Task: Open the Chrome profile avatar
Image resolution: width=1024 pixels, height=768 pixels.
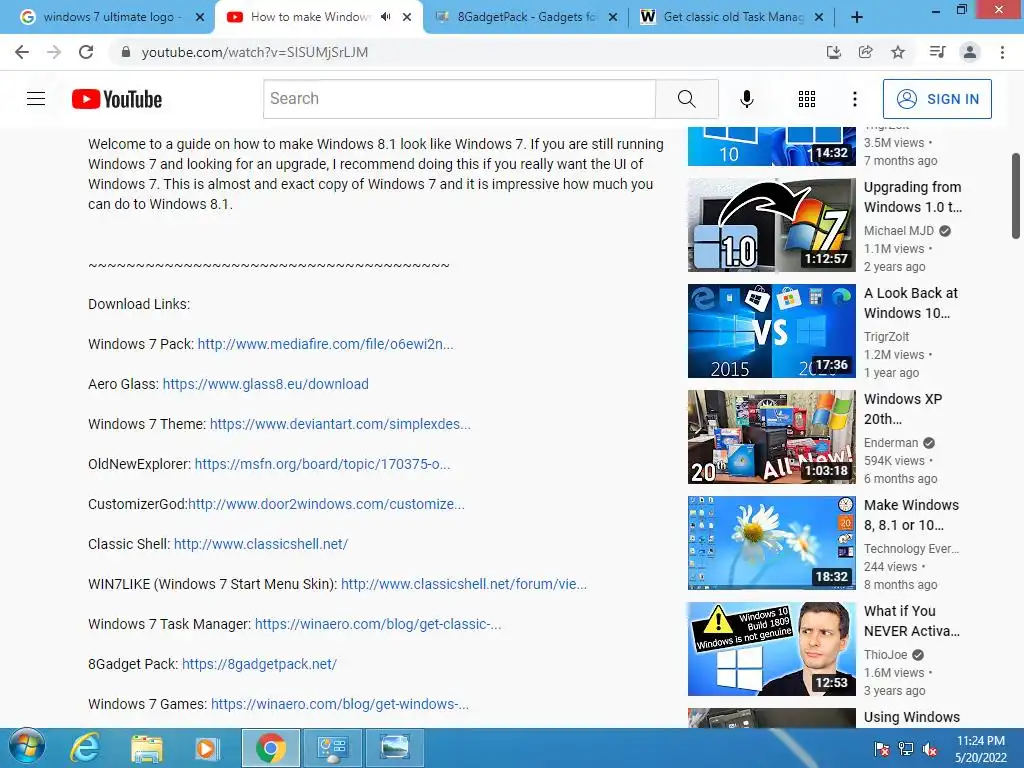Action: [x=970, y=52]
